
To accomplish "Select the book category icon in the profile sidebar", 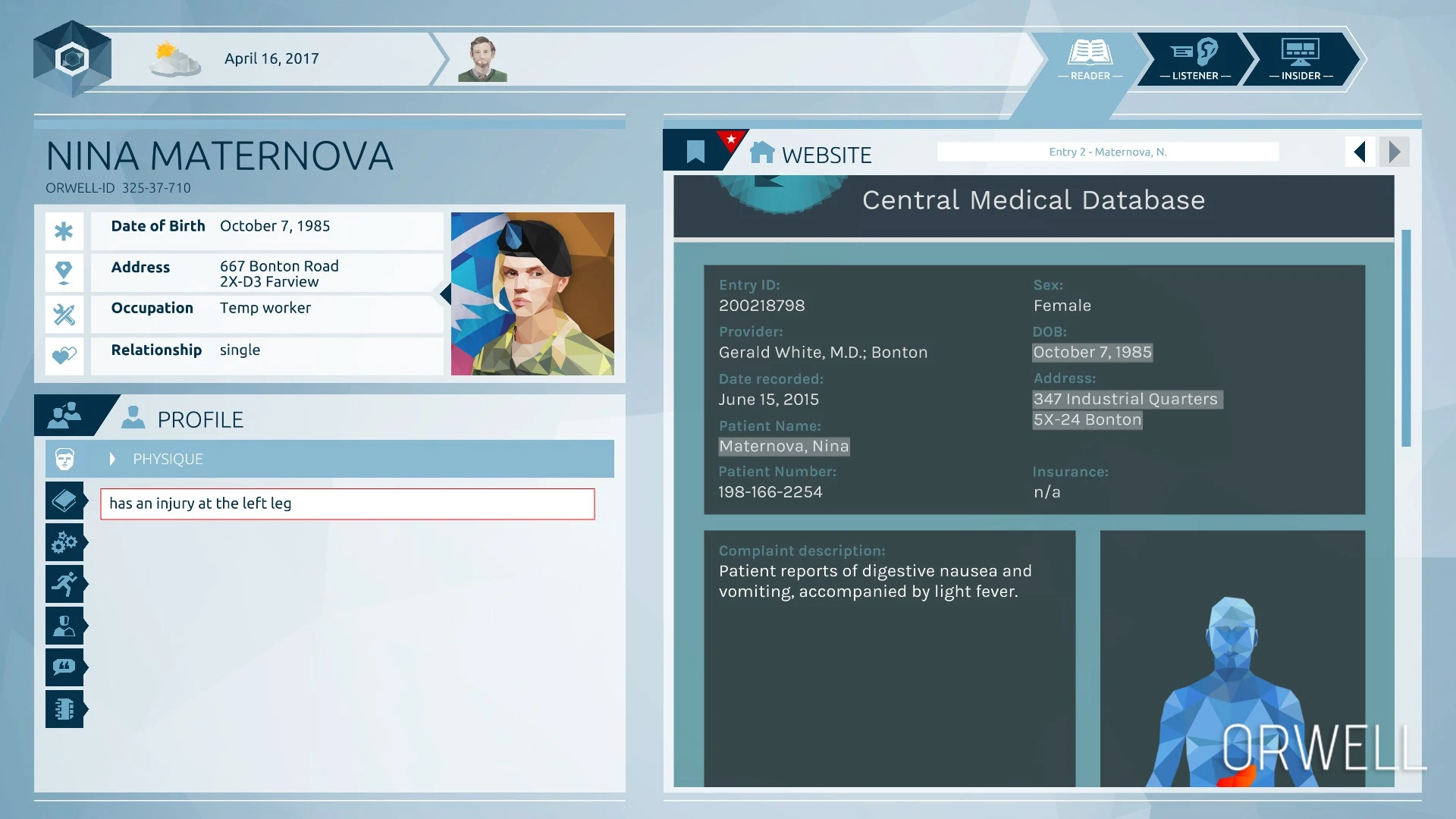I will tap(64, 500).
